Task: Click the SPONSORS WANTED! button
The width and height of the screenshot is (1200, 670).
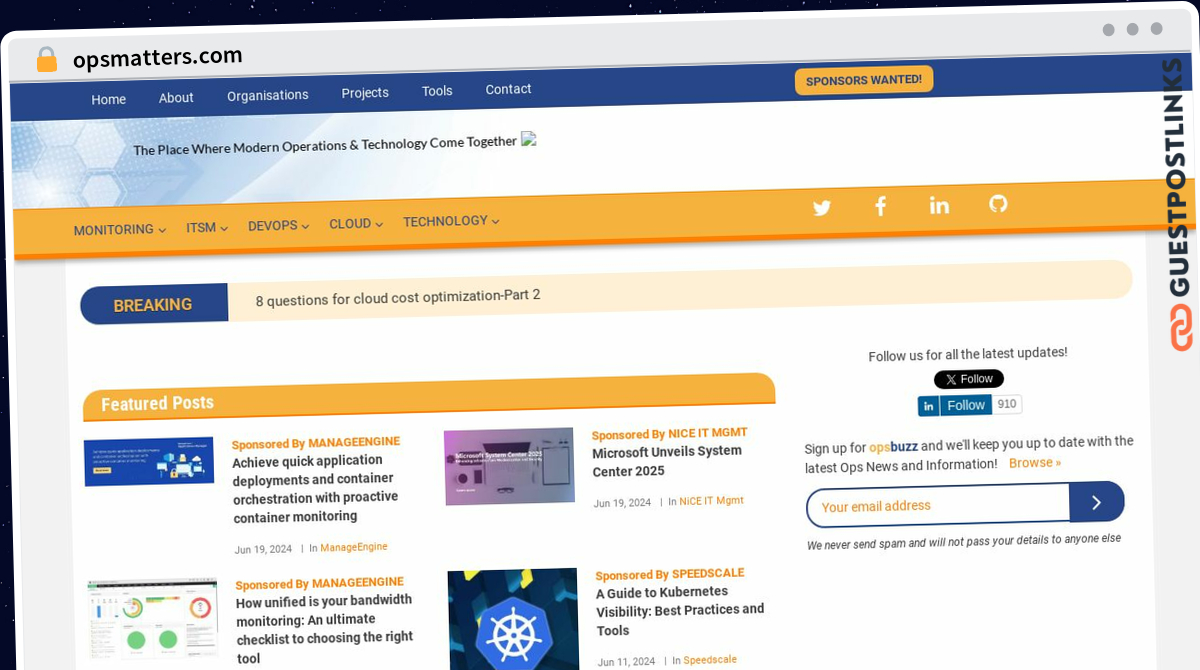Action: click(x=864, y=80)
